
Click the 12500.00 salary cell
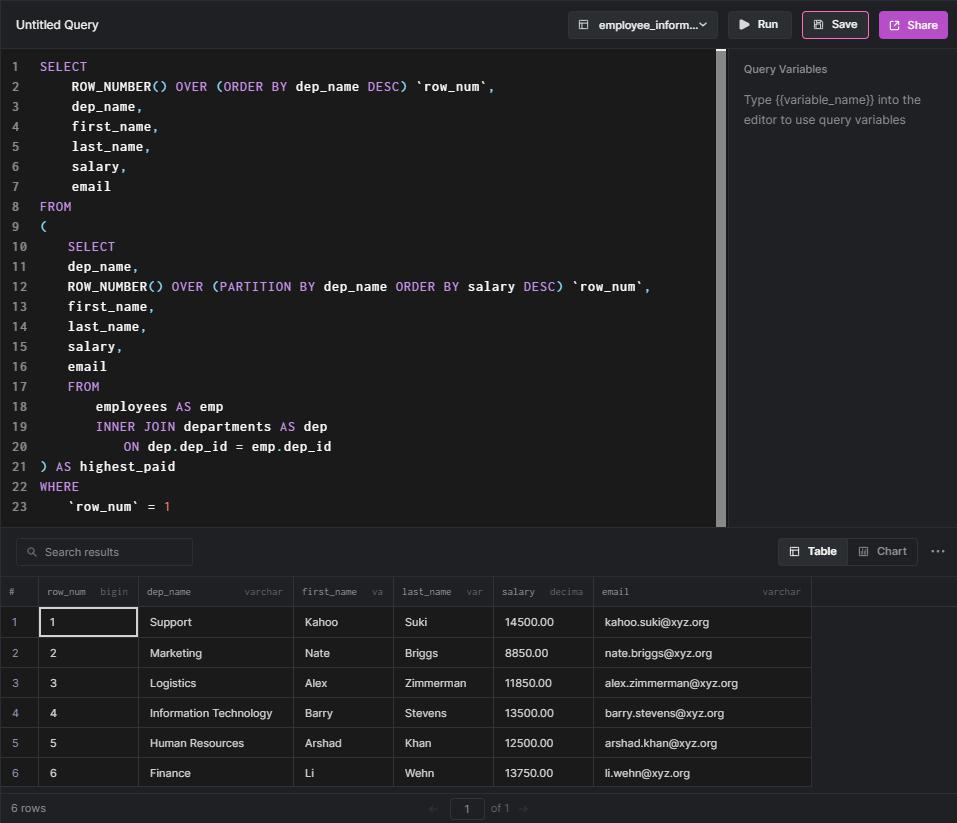[543, 743]
